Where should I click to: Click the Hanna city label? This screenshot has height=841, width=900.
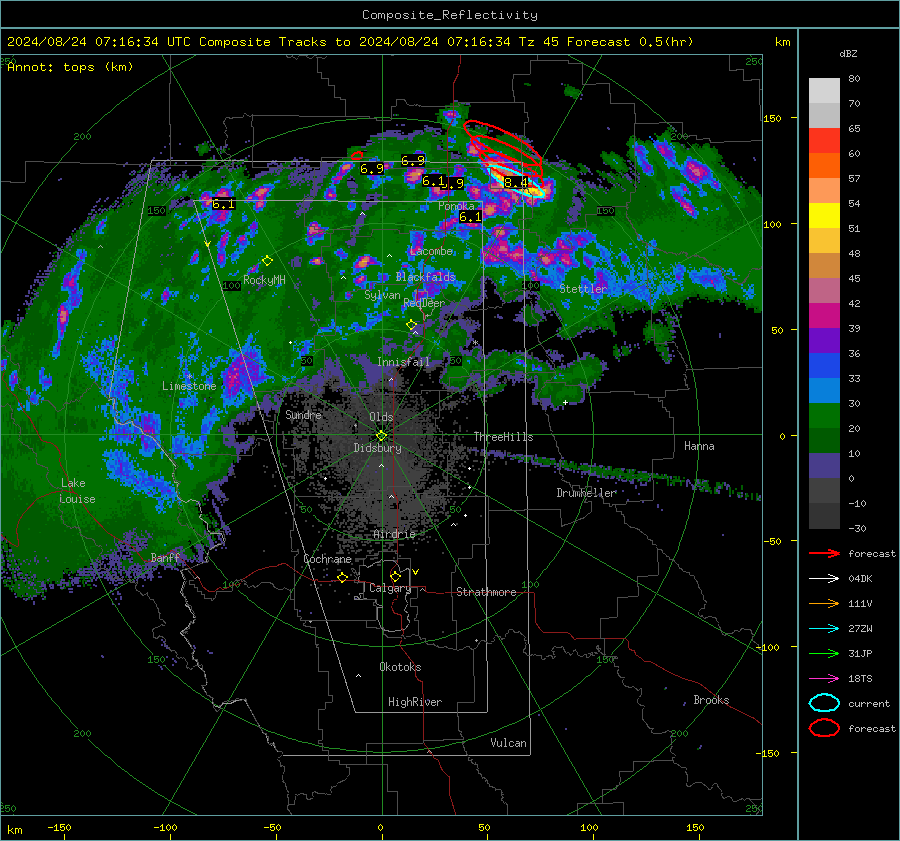pos(699,446)
